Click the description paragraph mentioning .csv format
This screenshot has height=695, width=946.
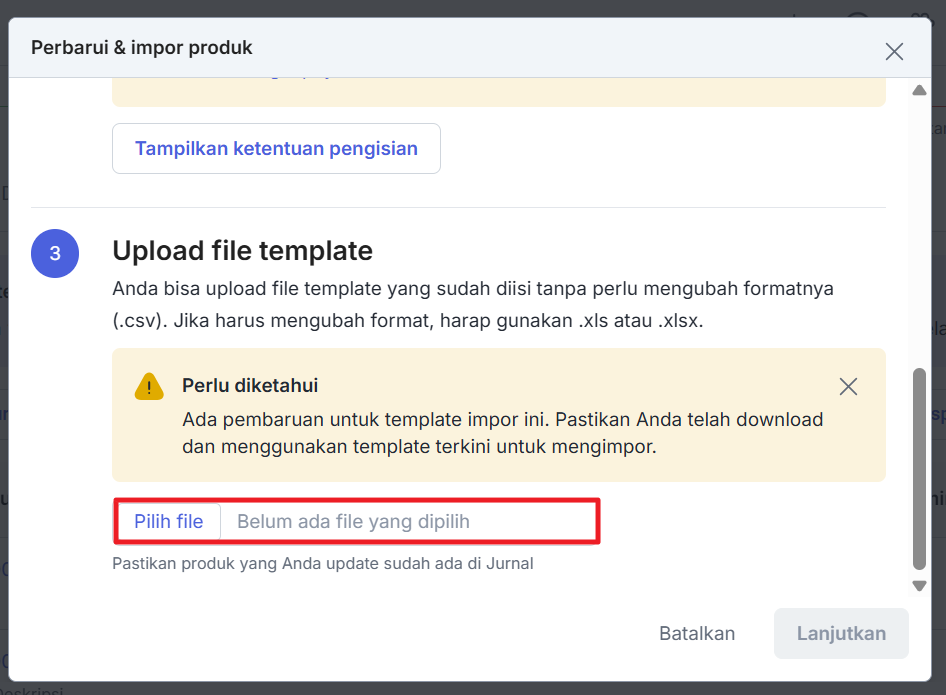tap(472, 306)
